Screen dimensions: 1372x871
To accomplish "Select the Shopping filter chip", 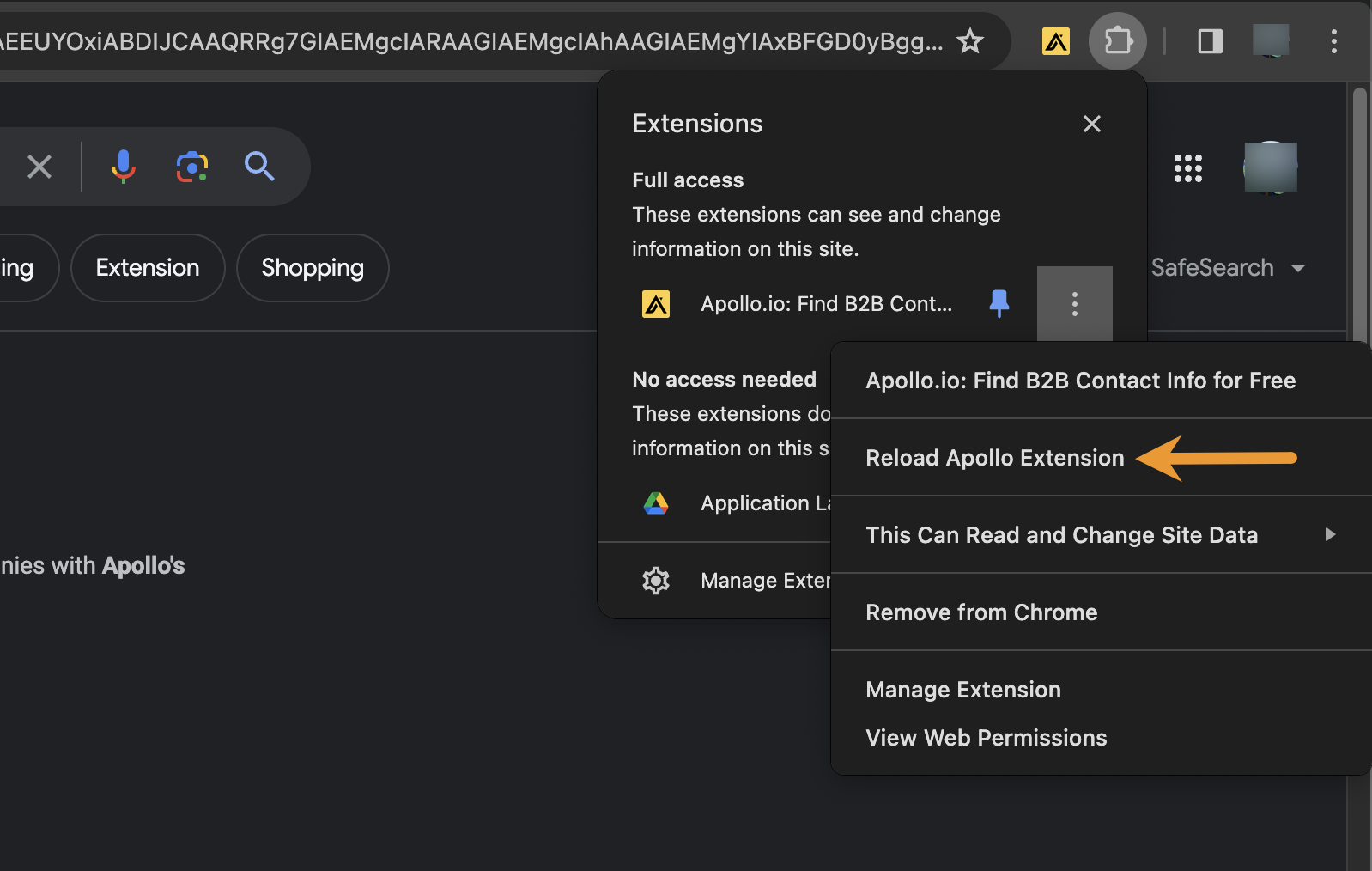I will (313, 268).
